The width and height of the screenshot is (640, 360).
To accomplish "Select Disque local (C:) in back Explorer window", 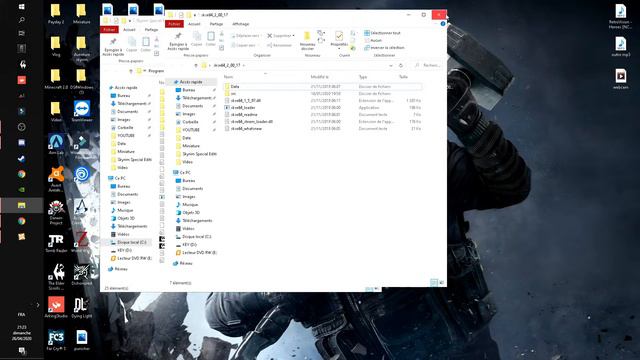I will 131,242.
